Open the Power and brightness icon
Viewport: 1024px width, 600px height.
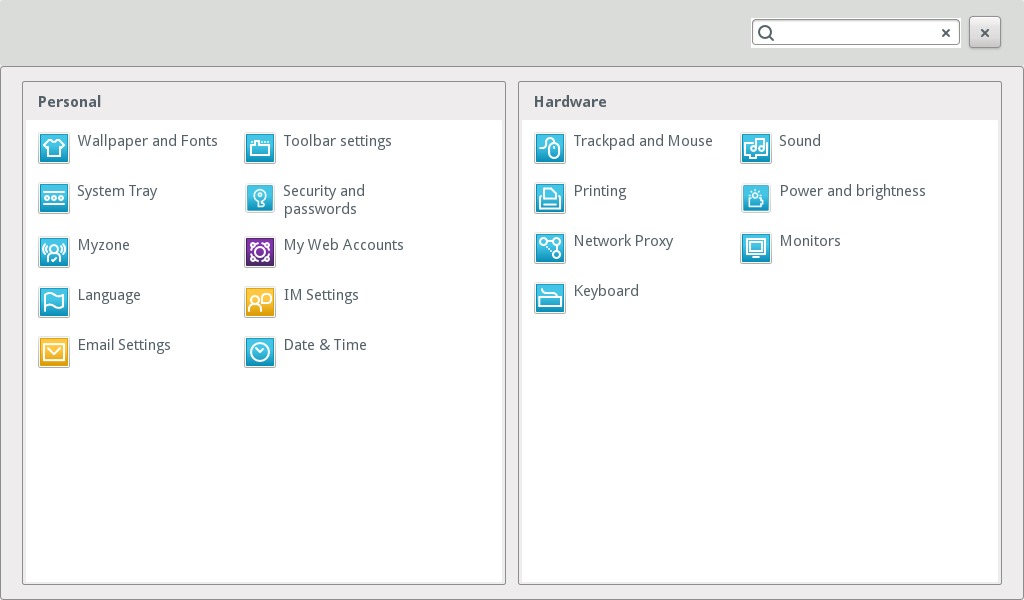point(756,198)
